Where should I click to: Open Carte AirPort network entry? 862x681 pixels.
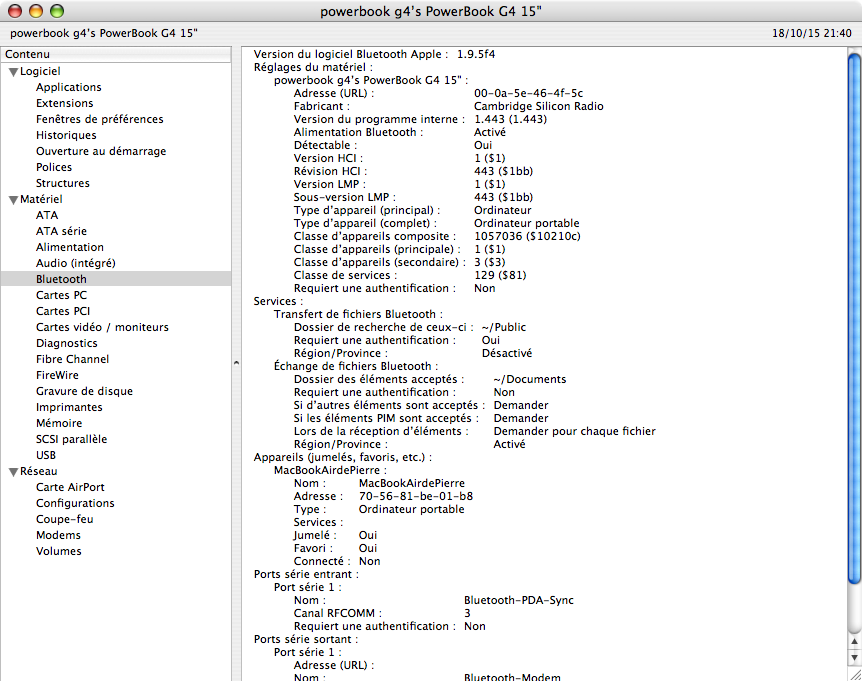[x=70, y=487]
